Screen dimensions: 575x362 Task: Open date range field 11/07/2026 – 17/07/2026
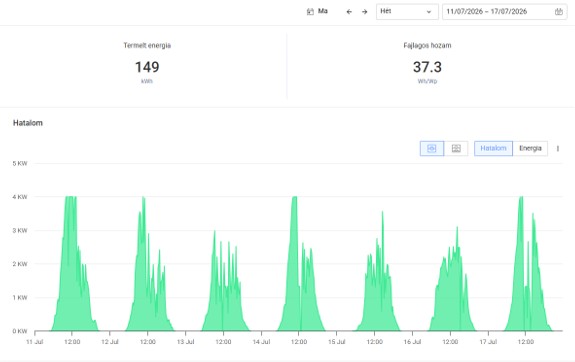[x=504, y=12]
